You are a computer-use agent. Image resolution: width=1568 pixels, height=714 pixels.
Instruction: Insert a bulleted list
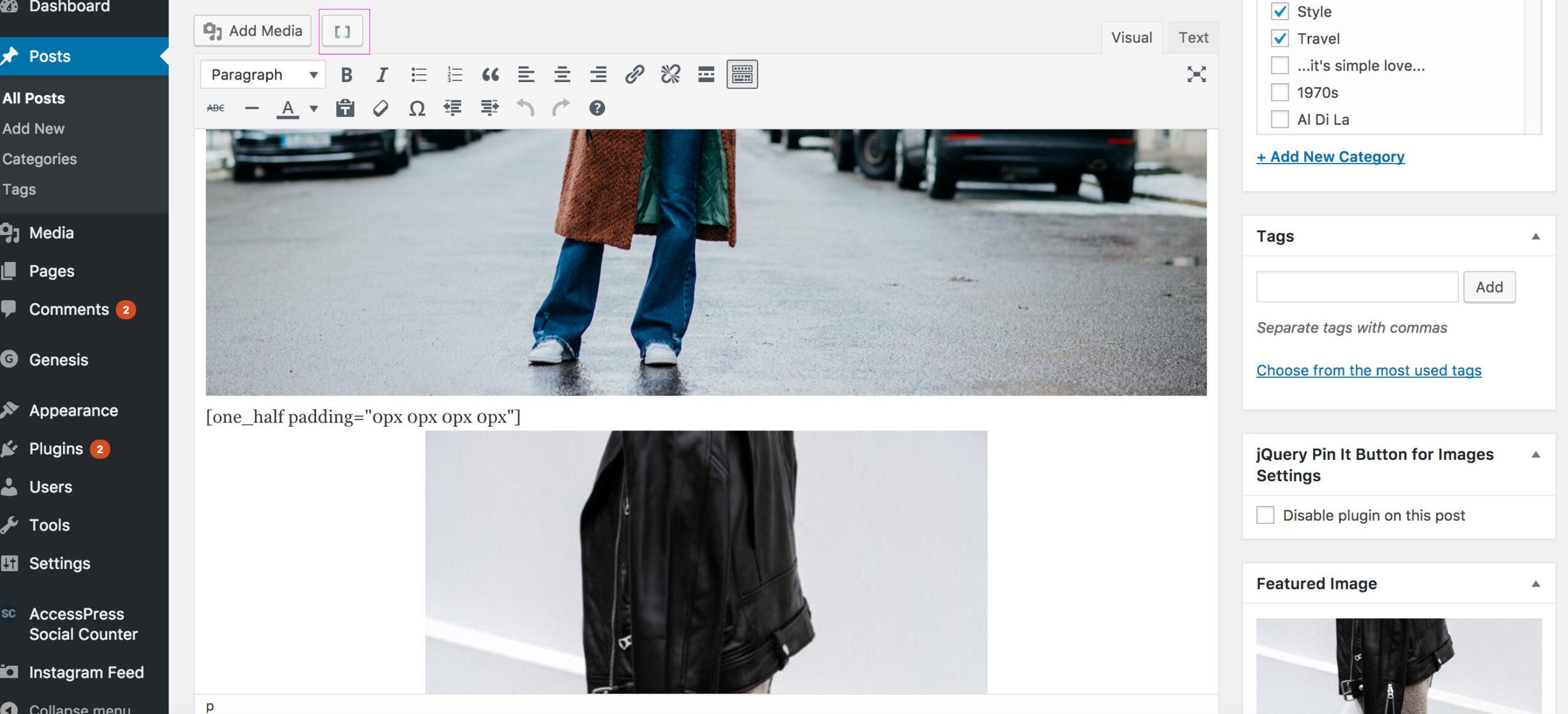click(418, 75)
